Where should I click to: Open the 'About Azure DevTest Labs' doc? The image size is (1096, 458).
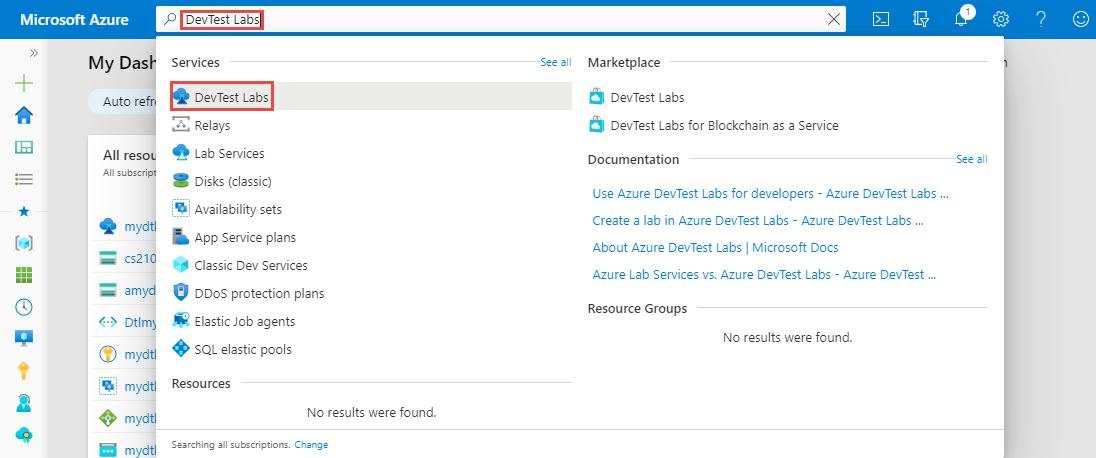715,247
